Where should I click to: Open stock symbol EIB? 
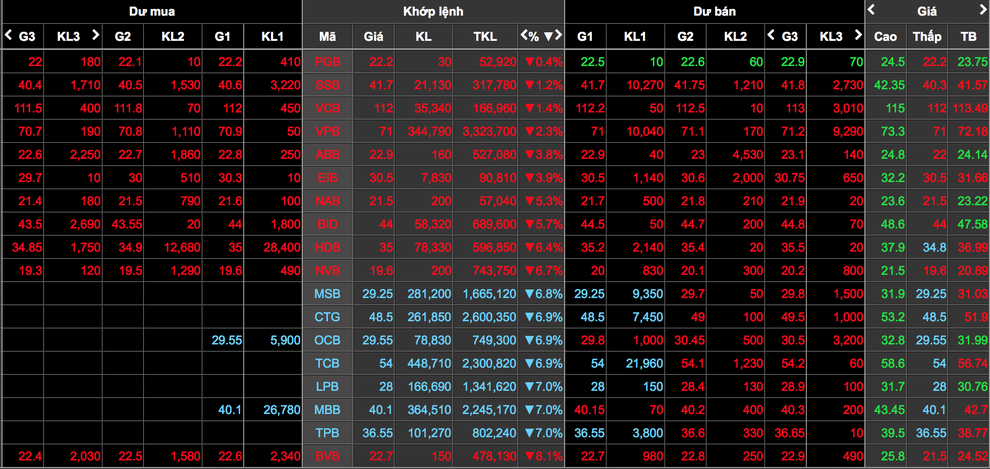[x=327, y=178]
